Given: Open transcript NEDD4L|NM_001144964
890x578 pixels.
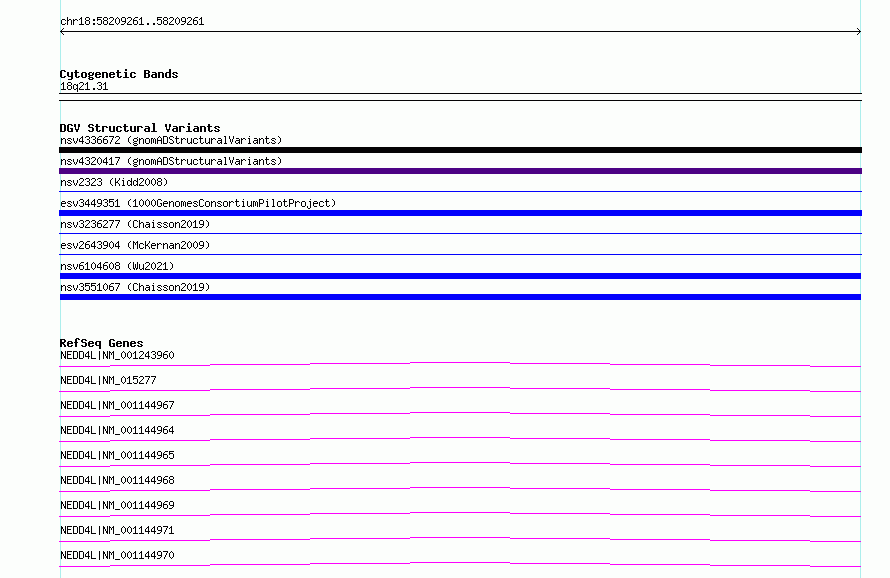Looking at the screenshot, I should click(x=117, y=430).
